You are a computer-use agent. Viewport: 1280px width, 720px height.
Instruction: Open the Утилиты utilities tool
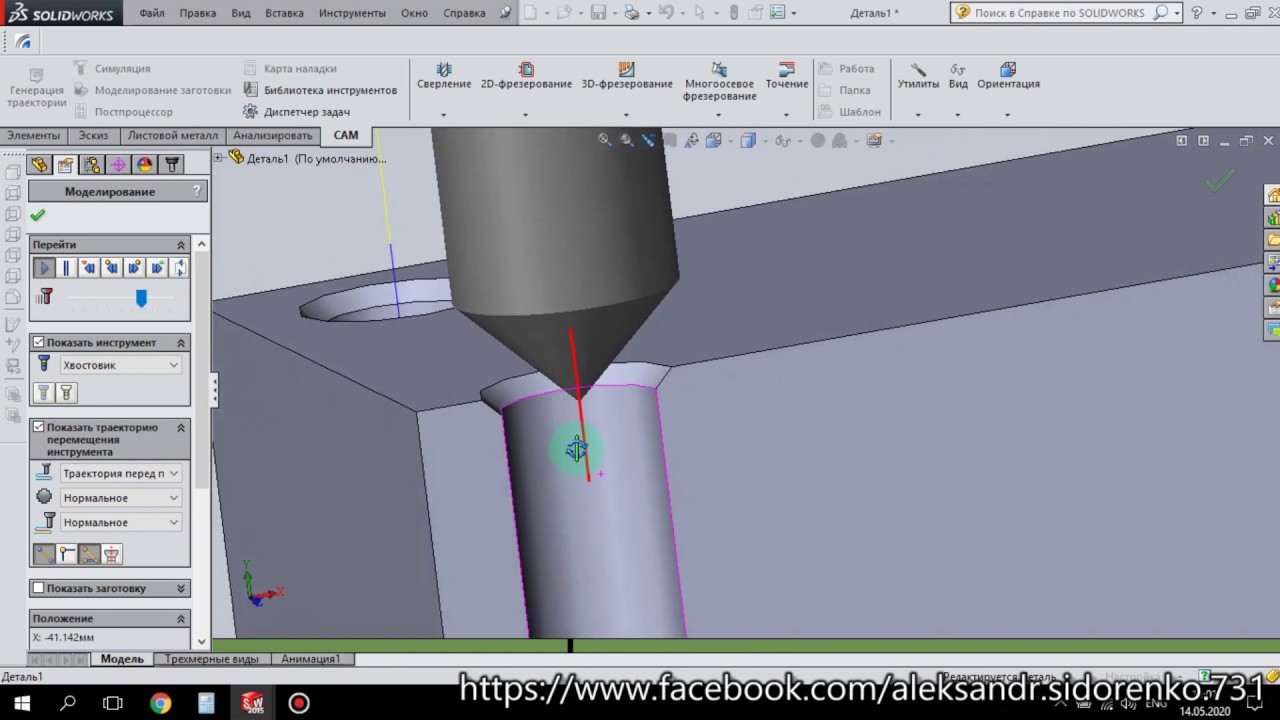(918, 76)
